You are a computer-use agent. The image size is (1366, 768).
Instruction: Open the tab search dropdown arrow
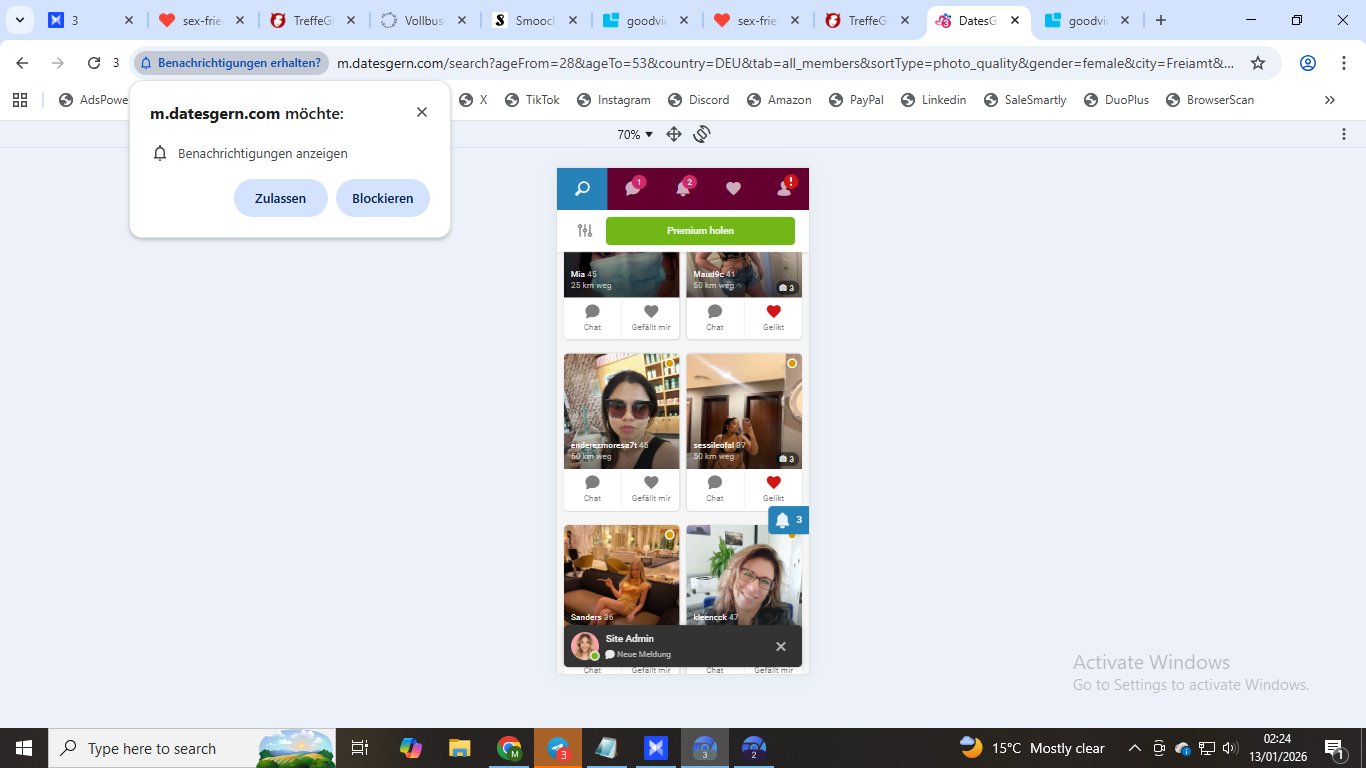pos(20,20)
